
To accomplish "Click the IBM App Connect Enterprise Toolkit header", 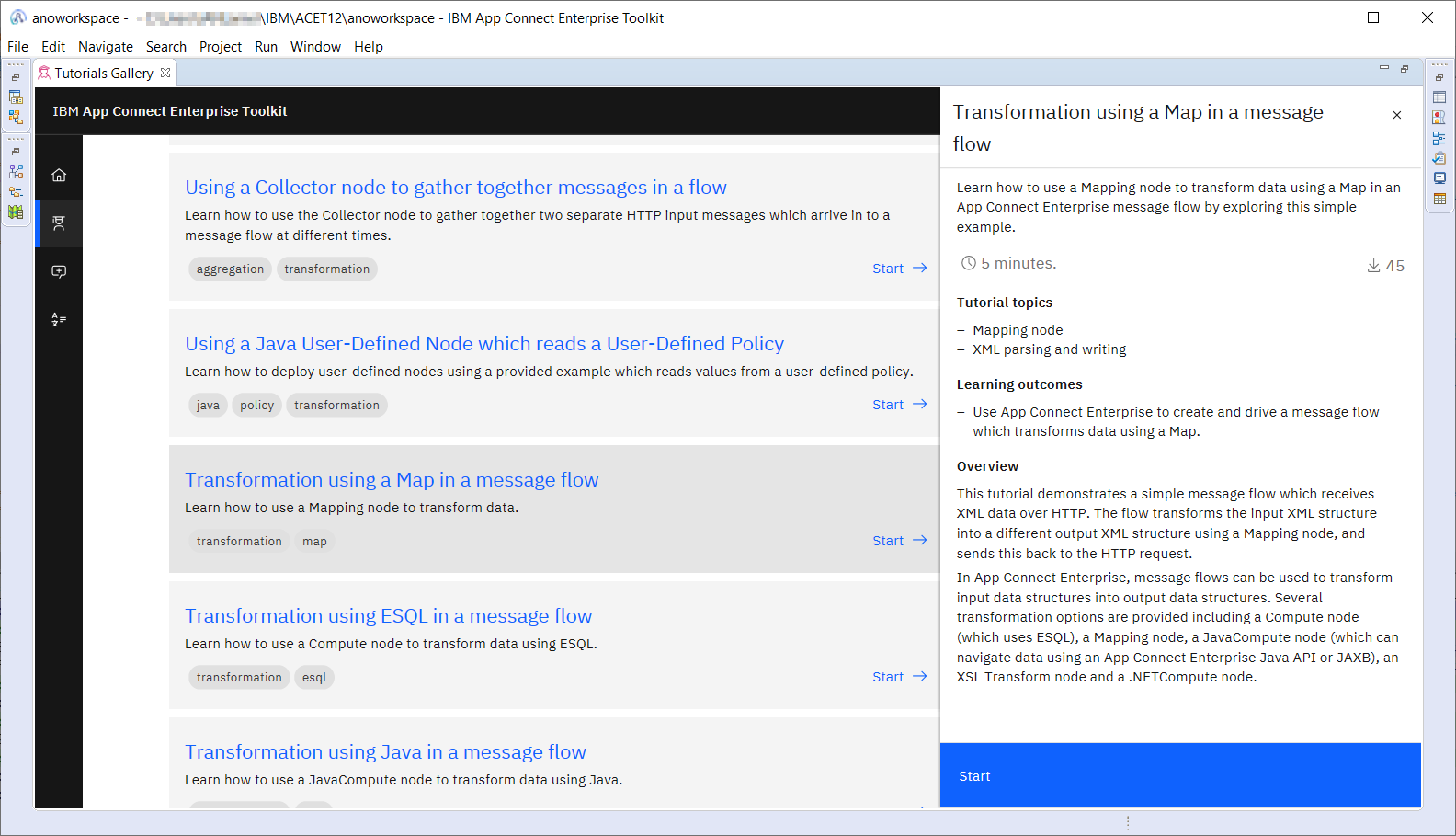I will 170,111.
